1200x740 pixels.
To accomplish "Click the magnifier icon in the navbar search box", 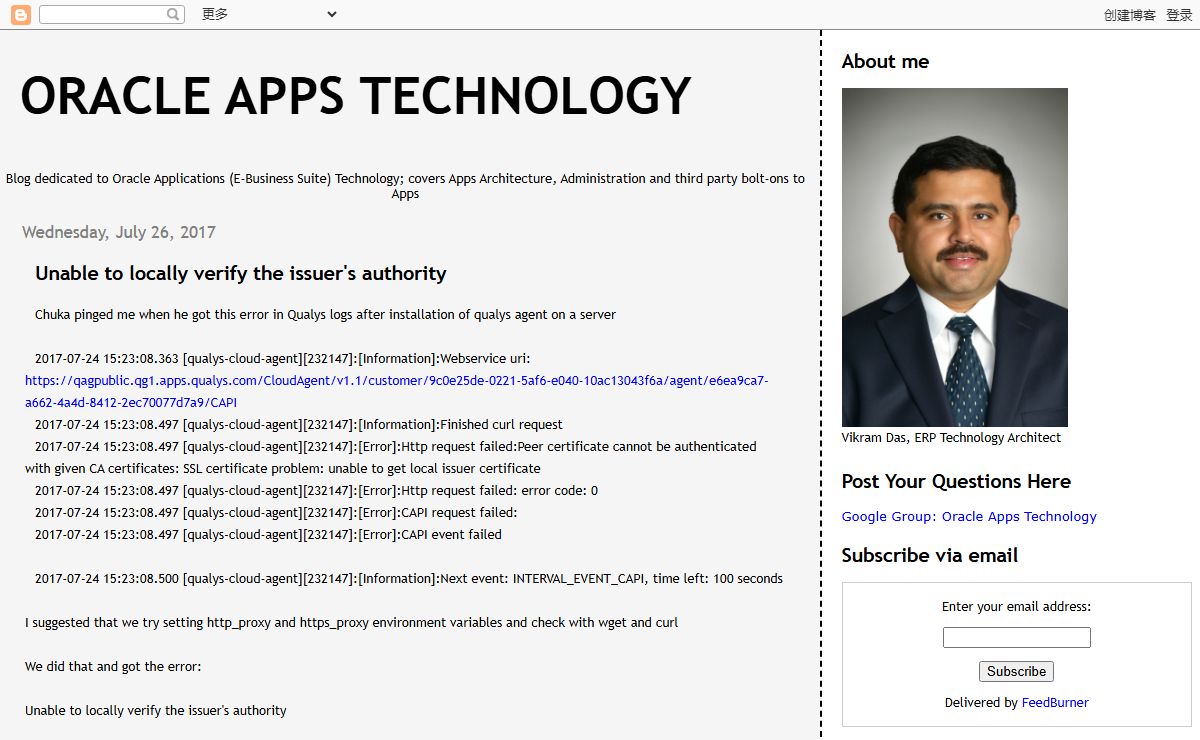I will (174, 15).
